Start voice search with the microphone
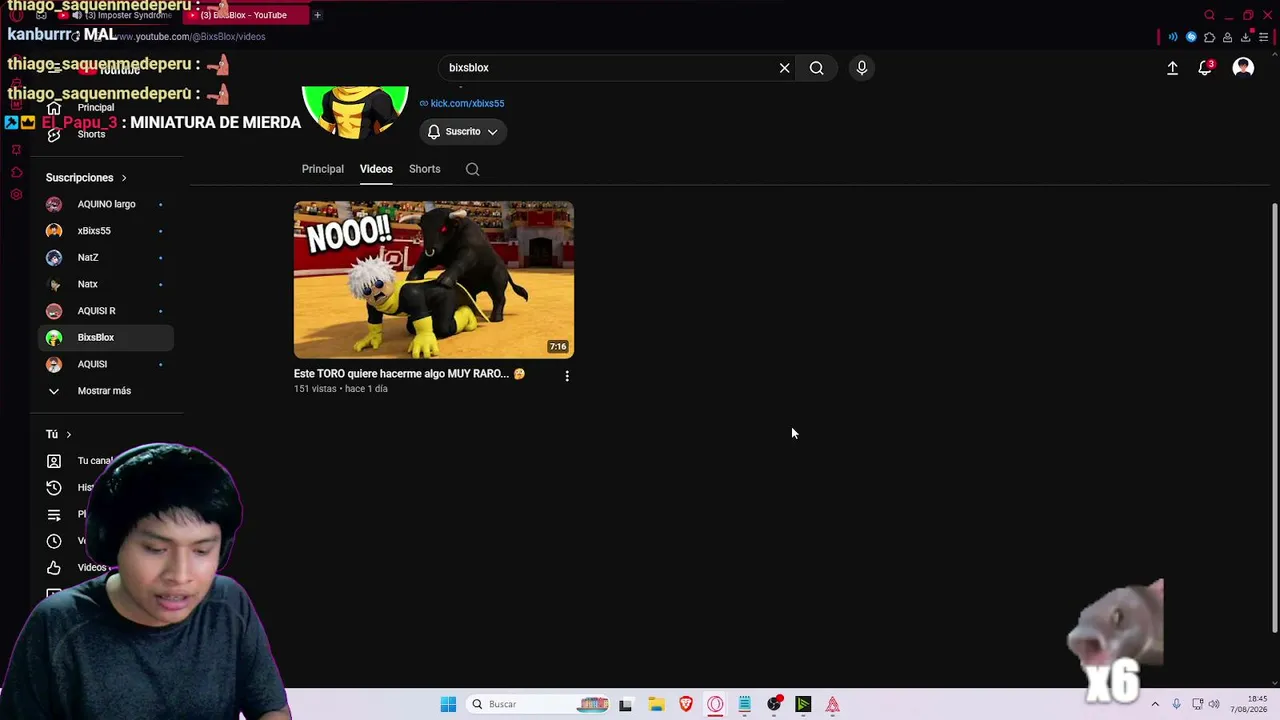Image resolution: width=1280 pixels, height=720 pixels. [862, 68]
